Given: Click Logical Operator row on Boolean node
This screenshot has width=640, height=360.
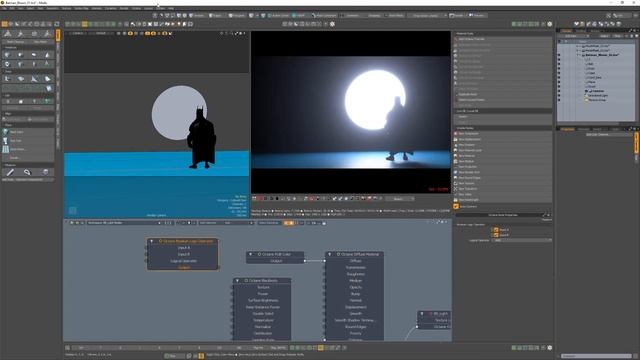Looking at the screenshot, I should point(183,261).
